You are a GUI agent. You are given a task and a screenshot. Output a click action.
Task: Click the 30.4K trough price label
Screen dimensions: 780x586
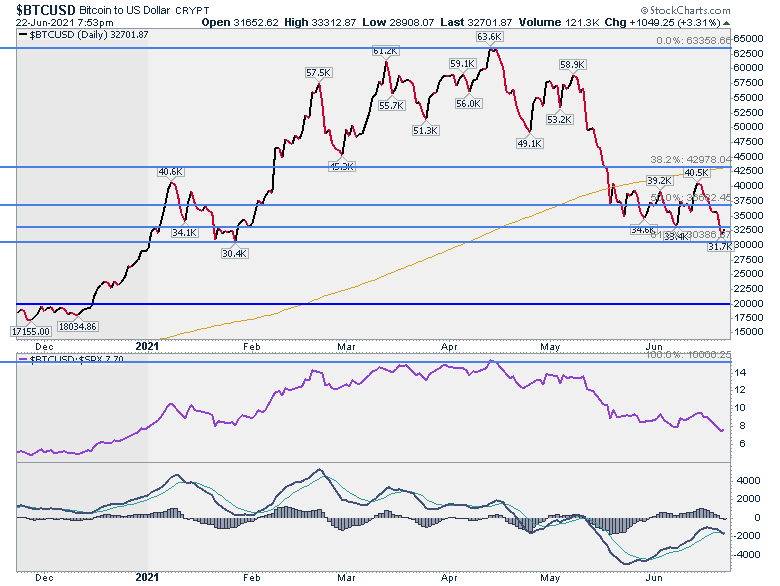coord(234,253)
